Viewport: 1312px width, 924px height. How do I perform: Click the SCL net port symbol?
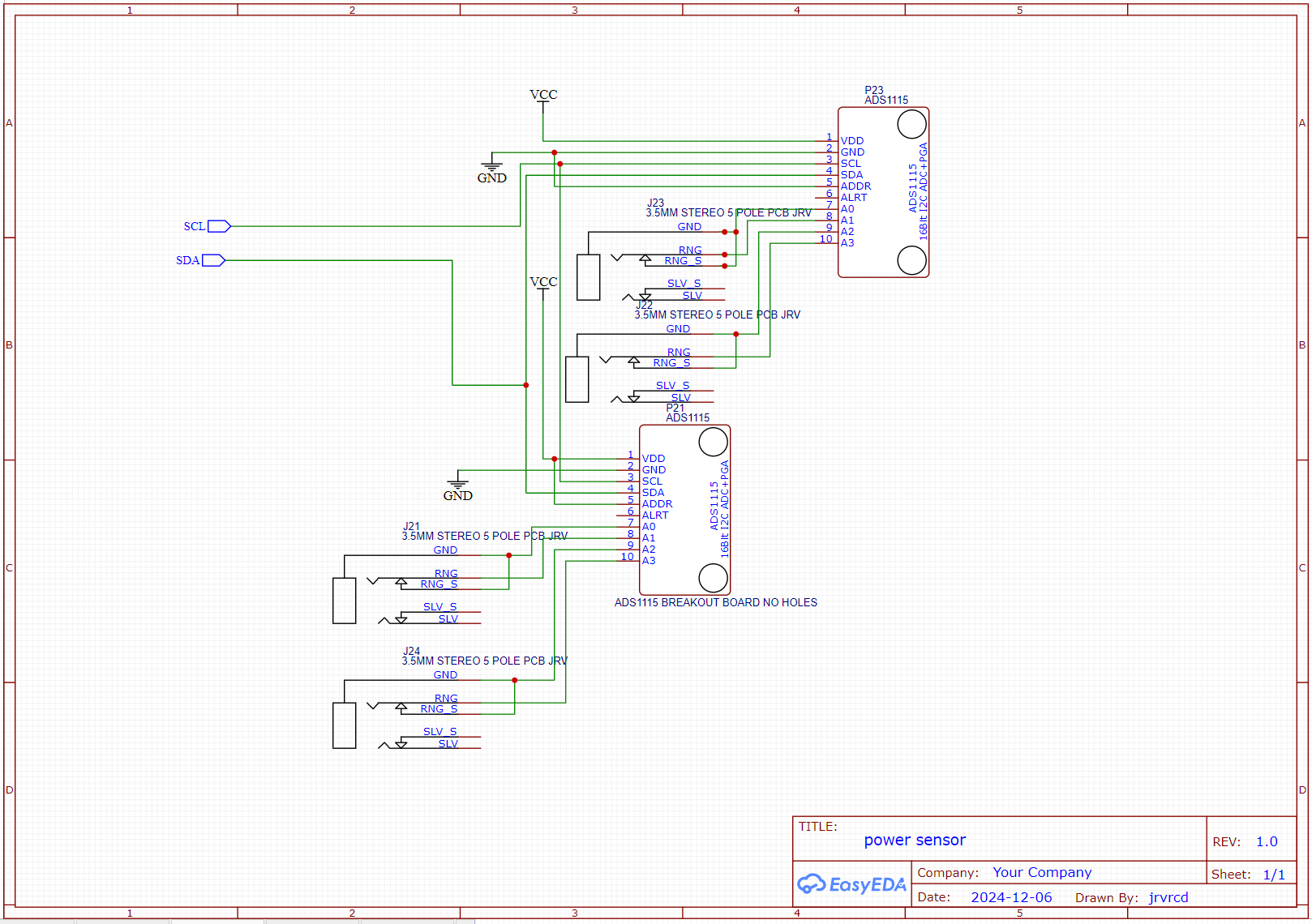pos(218,226)
